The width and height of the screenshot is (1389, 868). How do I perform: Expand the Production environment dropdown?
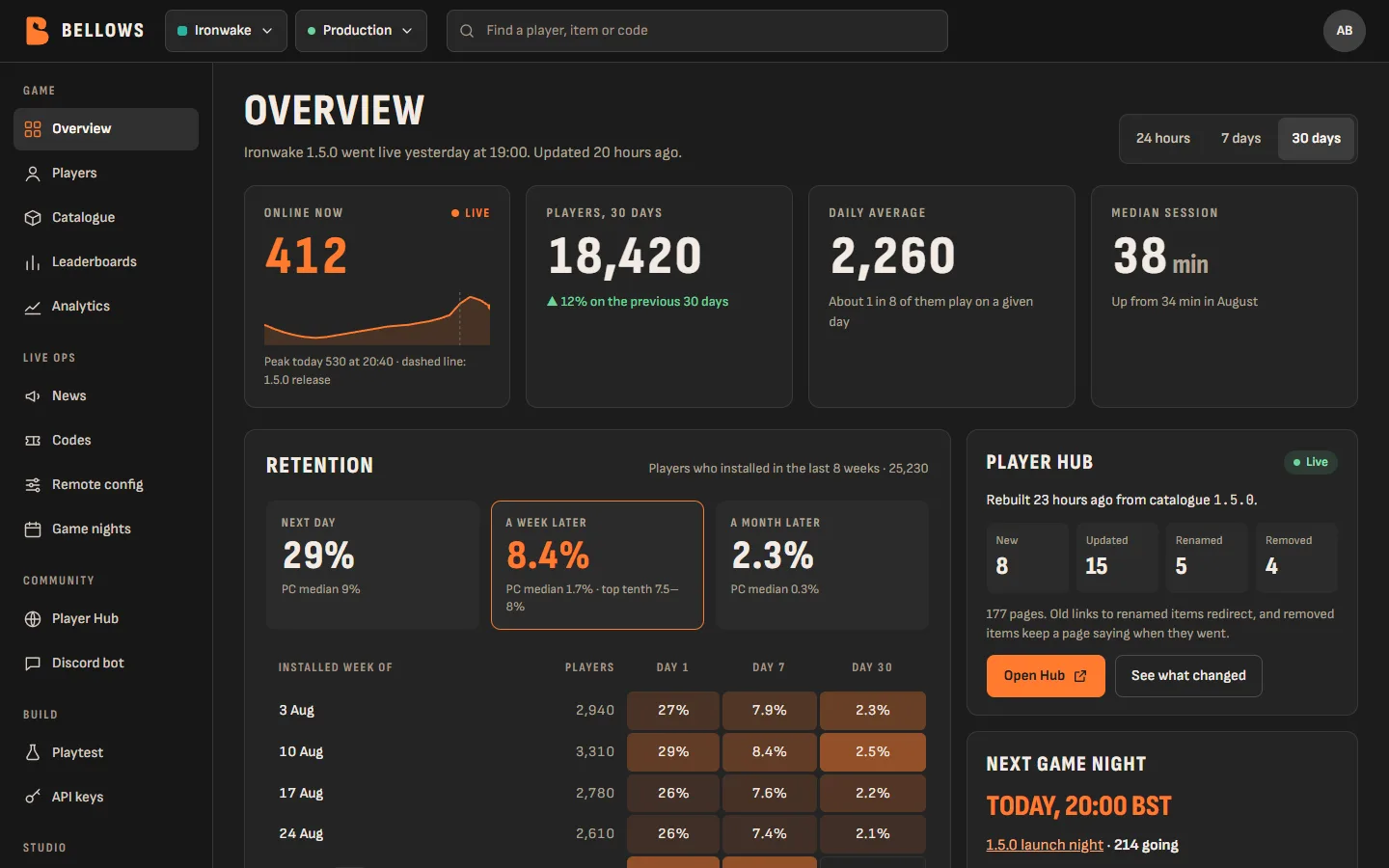pyautogui.click(x=361, y=31)
